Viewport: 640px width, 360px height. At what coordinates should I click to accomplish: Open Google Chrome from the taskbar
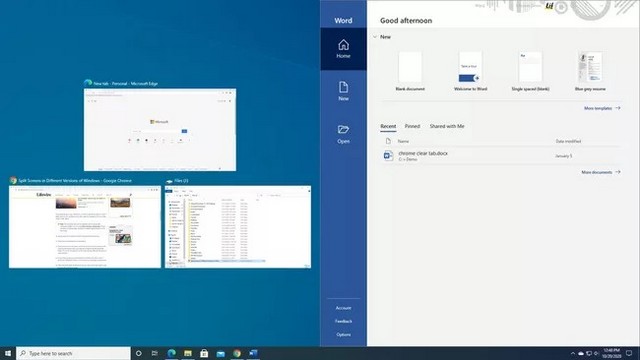coord(237,353)
